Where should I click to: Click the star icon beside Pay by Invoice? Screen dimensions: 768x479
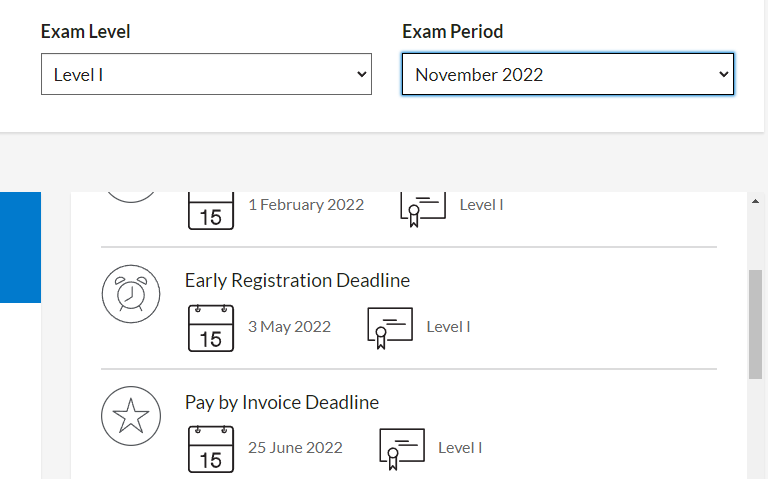tap(131, 416)
